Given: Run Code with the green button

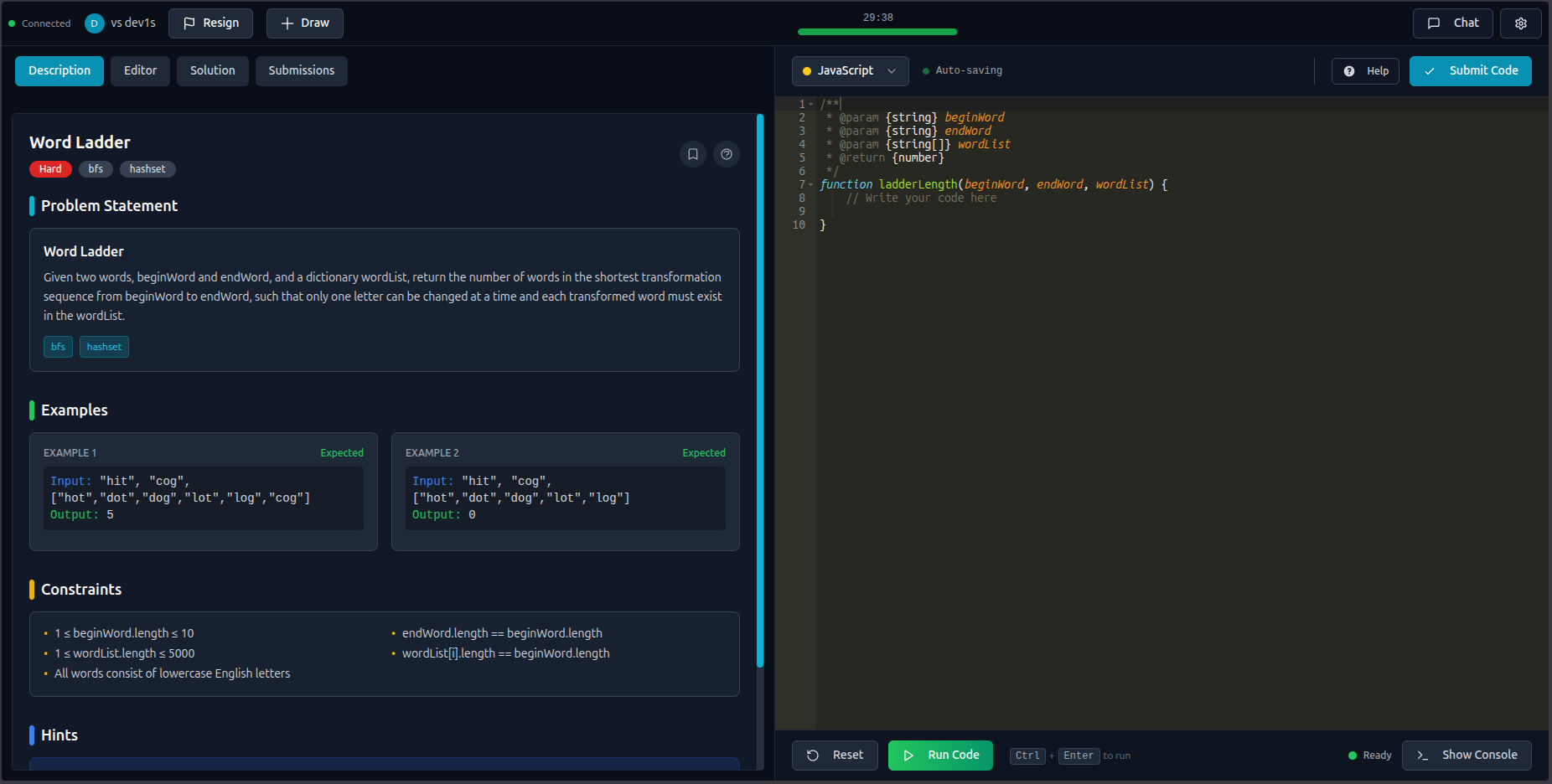Looking at the screenshot, I should tap(940, 755).
